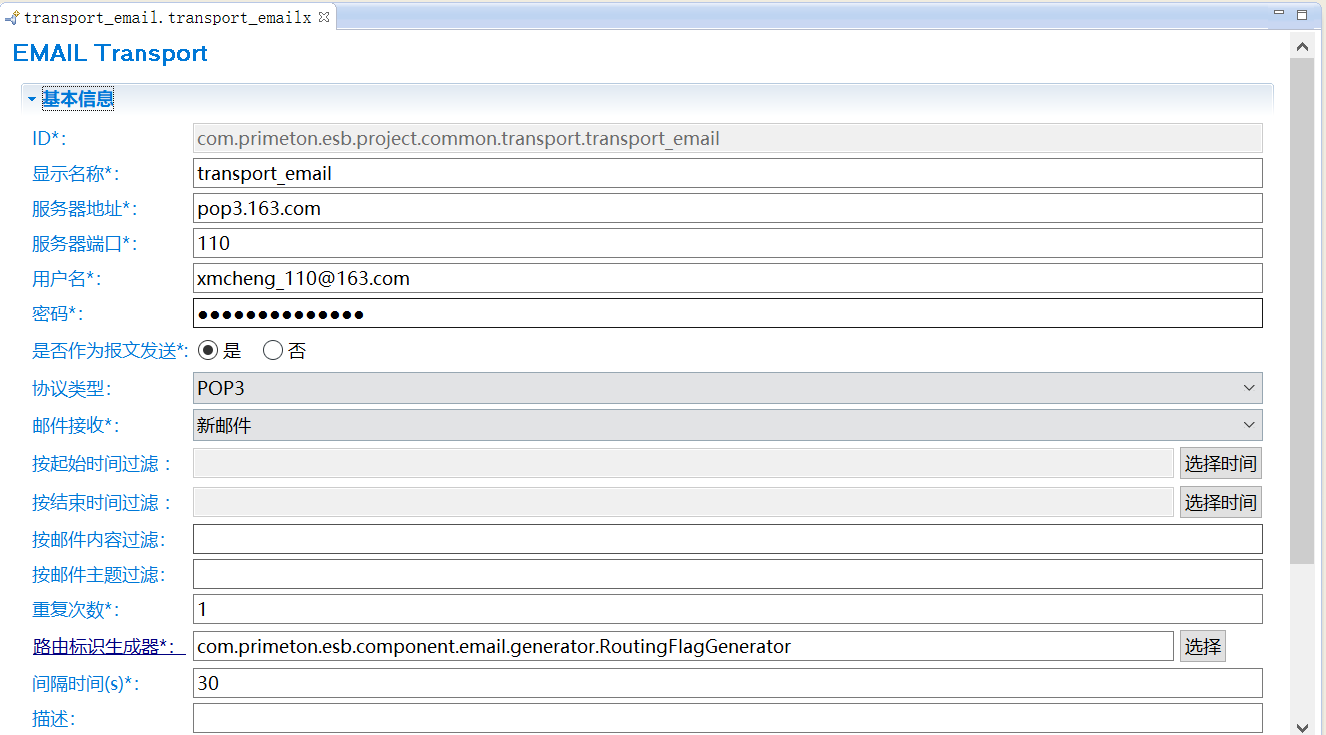
Task: Click 选择 button beside RoutingFlagGenerator
Action: click(1202, 646)
